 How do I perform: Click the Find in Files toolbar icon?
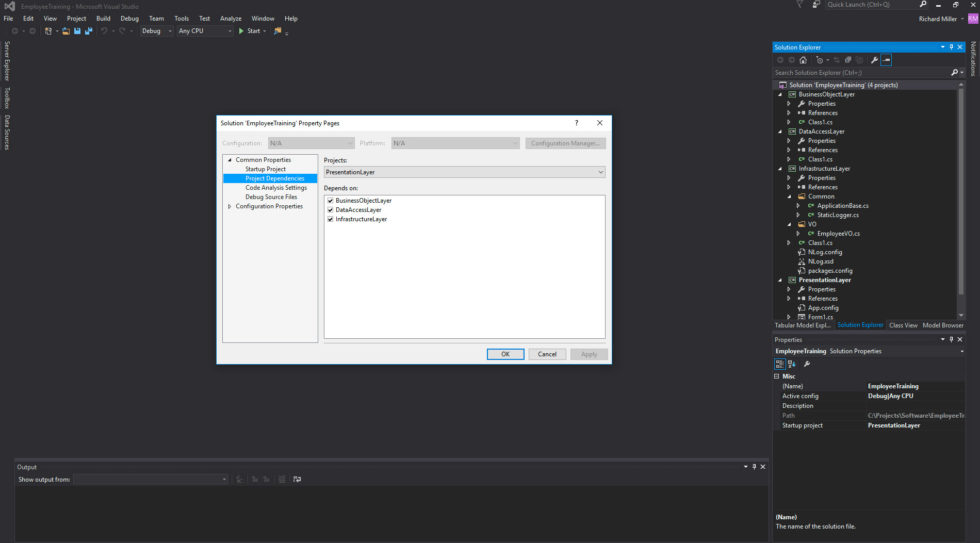[x=278, y=31]
